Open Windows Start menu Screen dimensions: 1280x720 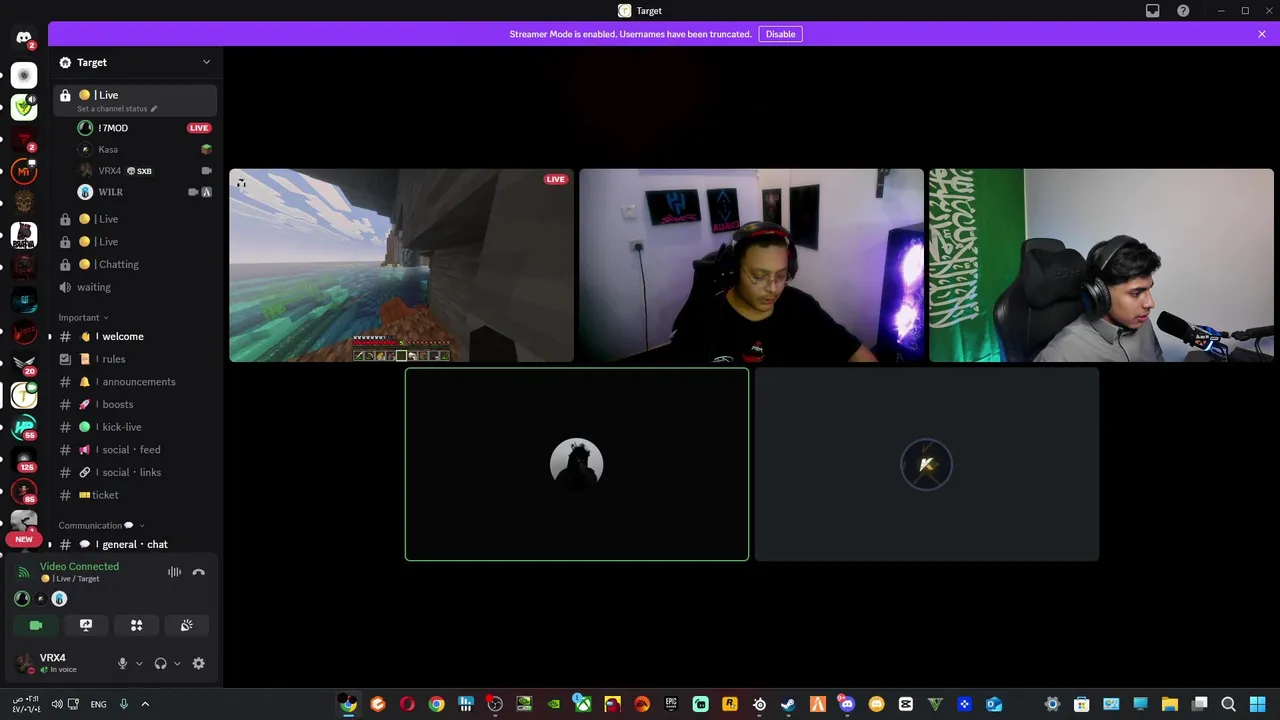click(x=1258, y=704)
